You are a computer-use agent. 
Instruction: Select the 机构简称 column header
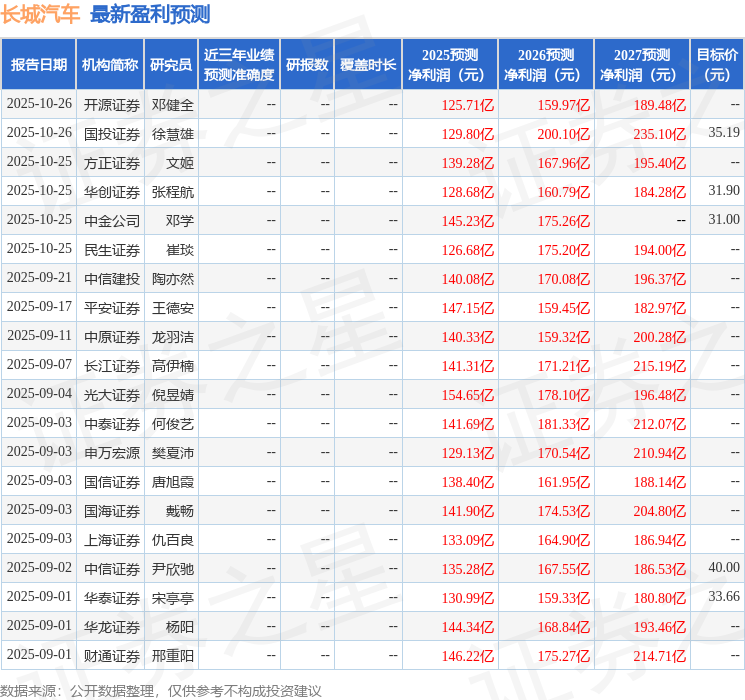(110, 65)
